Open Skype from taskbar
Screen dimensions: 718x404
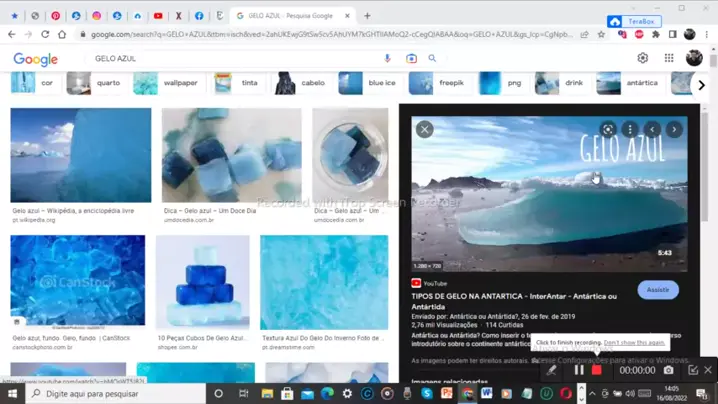[427, 393]
